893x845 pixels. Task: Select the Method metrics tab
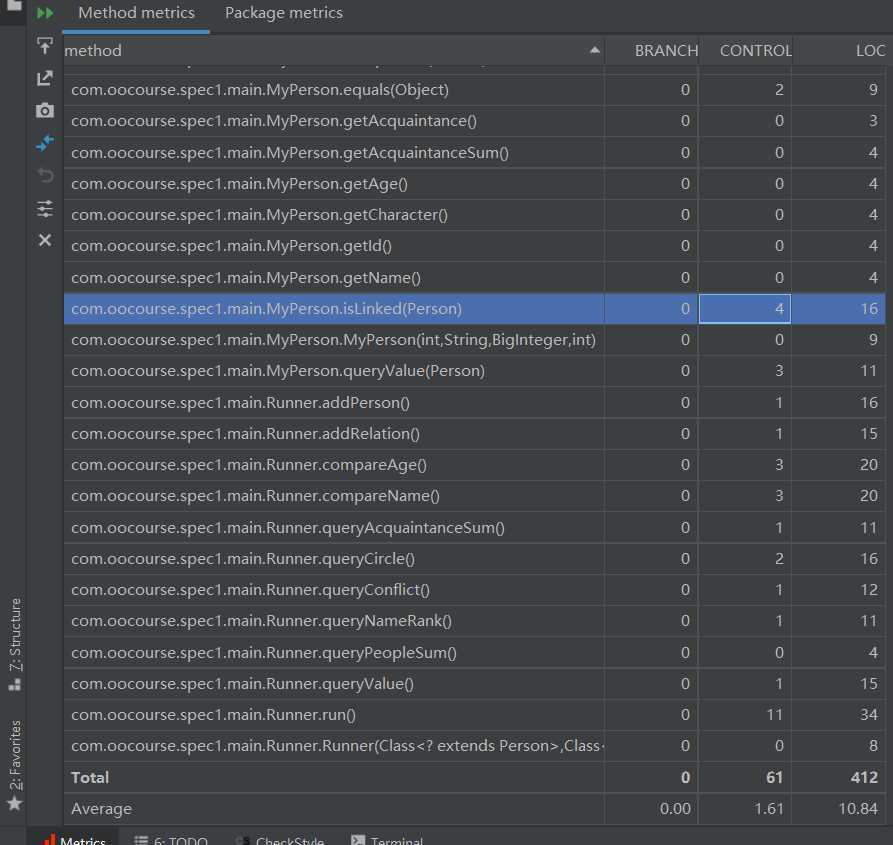click(x=136, y=14)
